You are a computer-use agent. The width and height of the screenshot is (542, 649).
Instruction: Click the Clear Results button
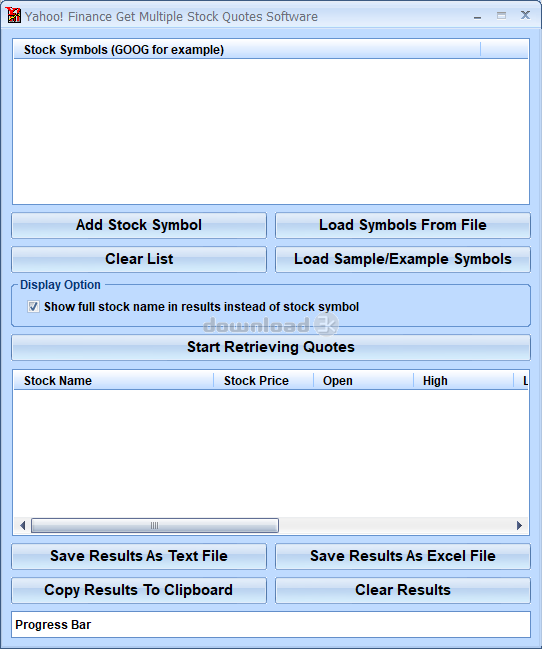[x=402, y=590]
